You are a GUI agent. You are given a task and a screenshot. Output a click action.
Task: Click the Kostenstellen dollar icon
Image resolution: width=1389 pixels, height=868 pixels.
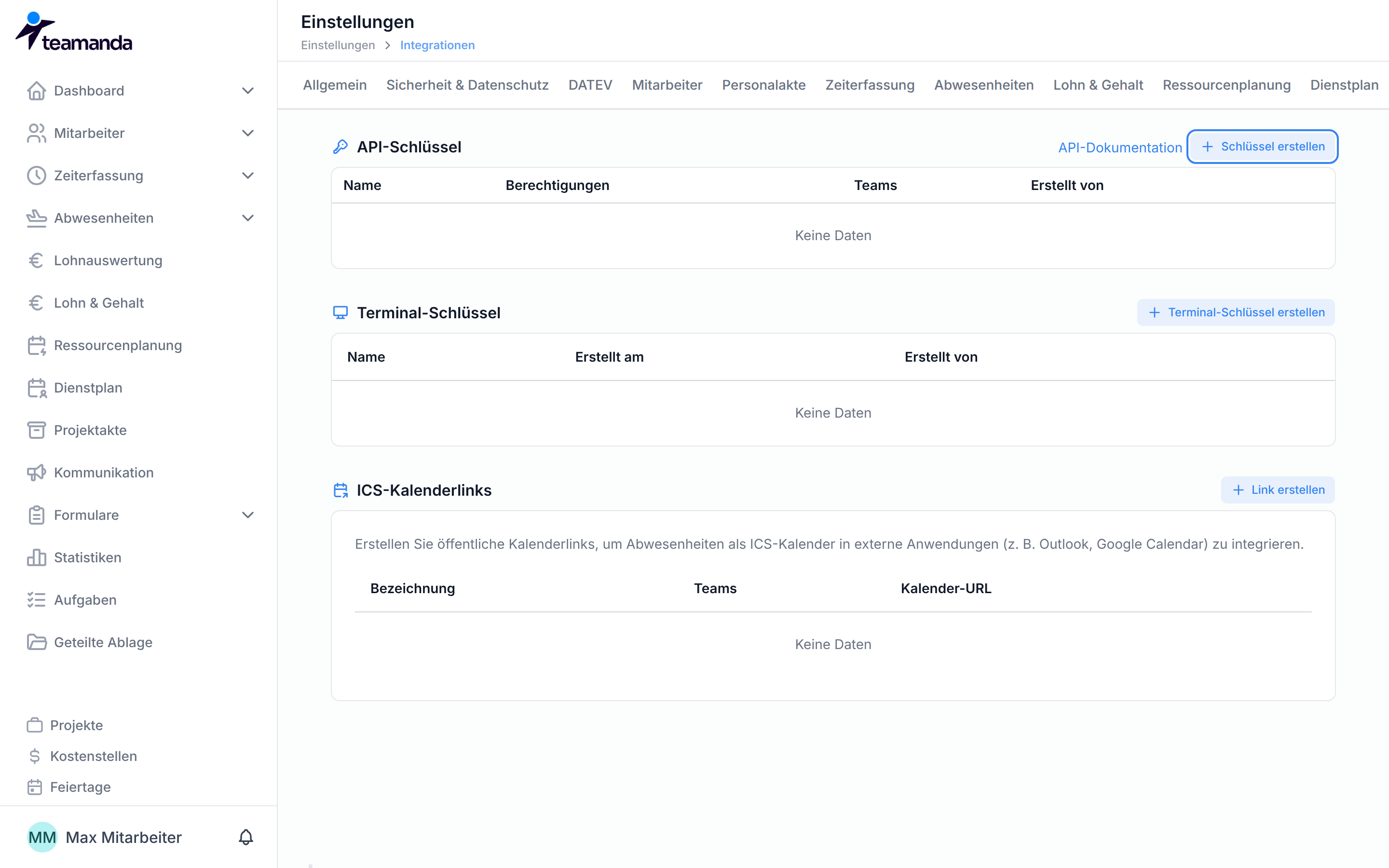(x=35, y=757)
